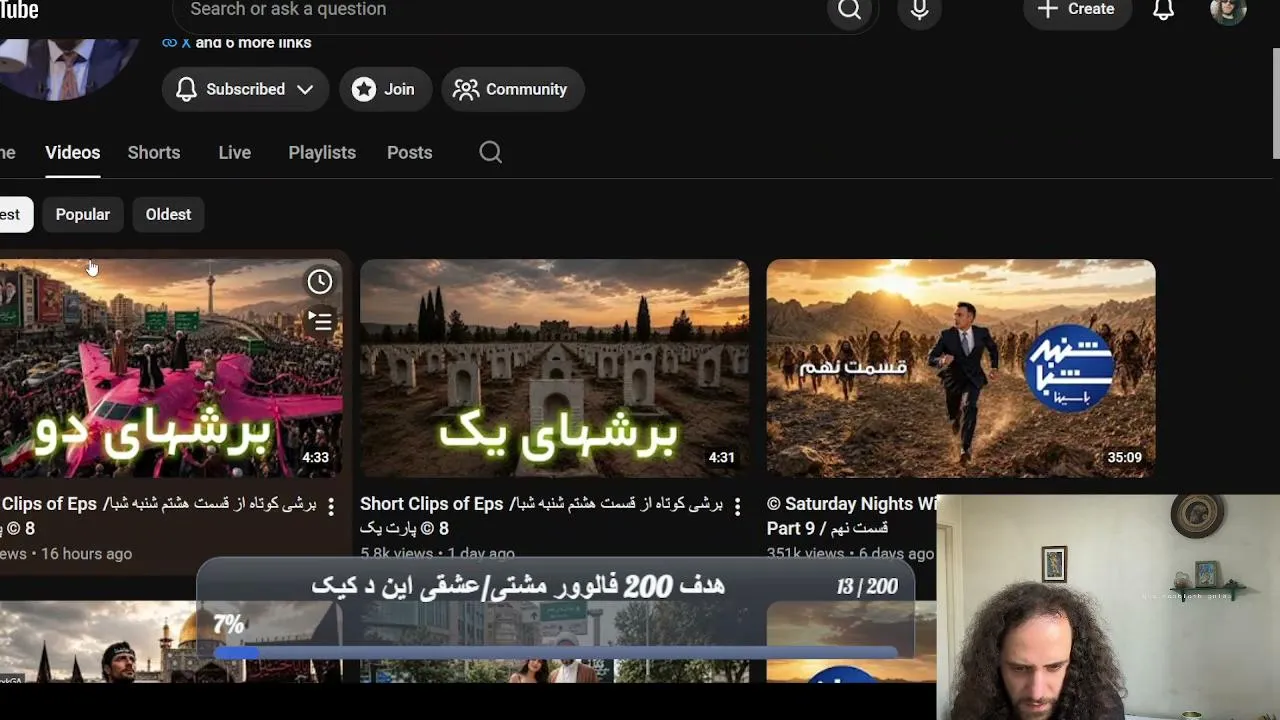This screenshot has height=720, width=1280.
Task: Open the notifications bell in the top bar
Action: 1163,10
